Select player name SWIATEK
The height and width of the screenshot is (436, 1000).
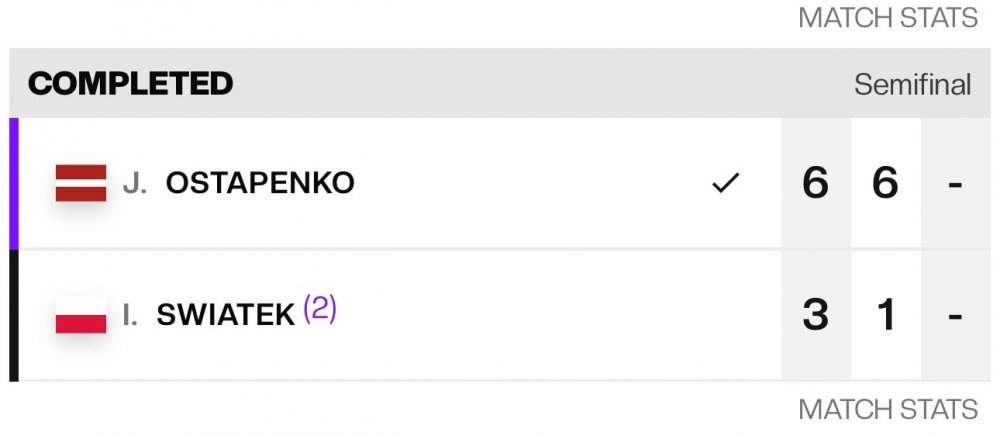[226, 315]
